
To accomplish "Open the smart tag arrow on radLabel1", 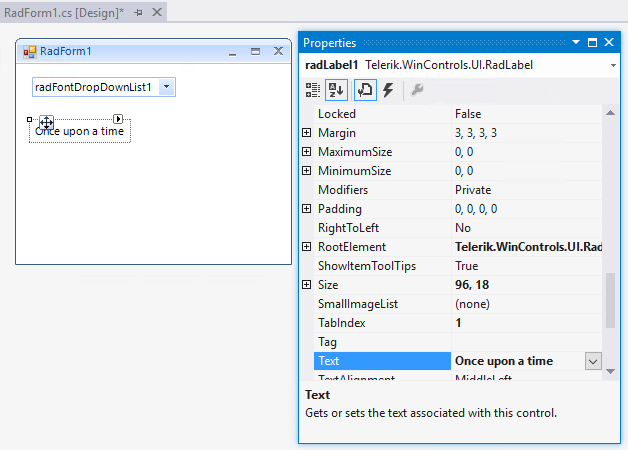I will point(118,119).
